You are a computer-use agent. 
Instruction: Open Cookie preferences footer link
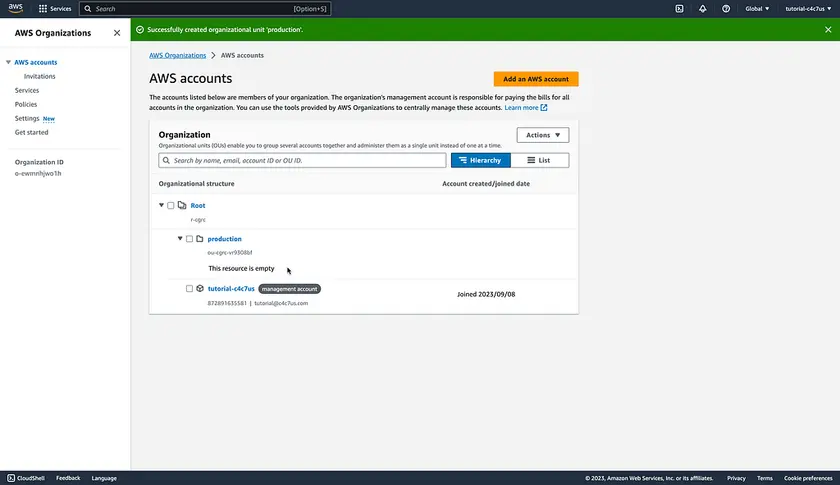click(808, 478)
